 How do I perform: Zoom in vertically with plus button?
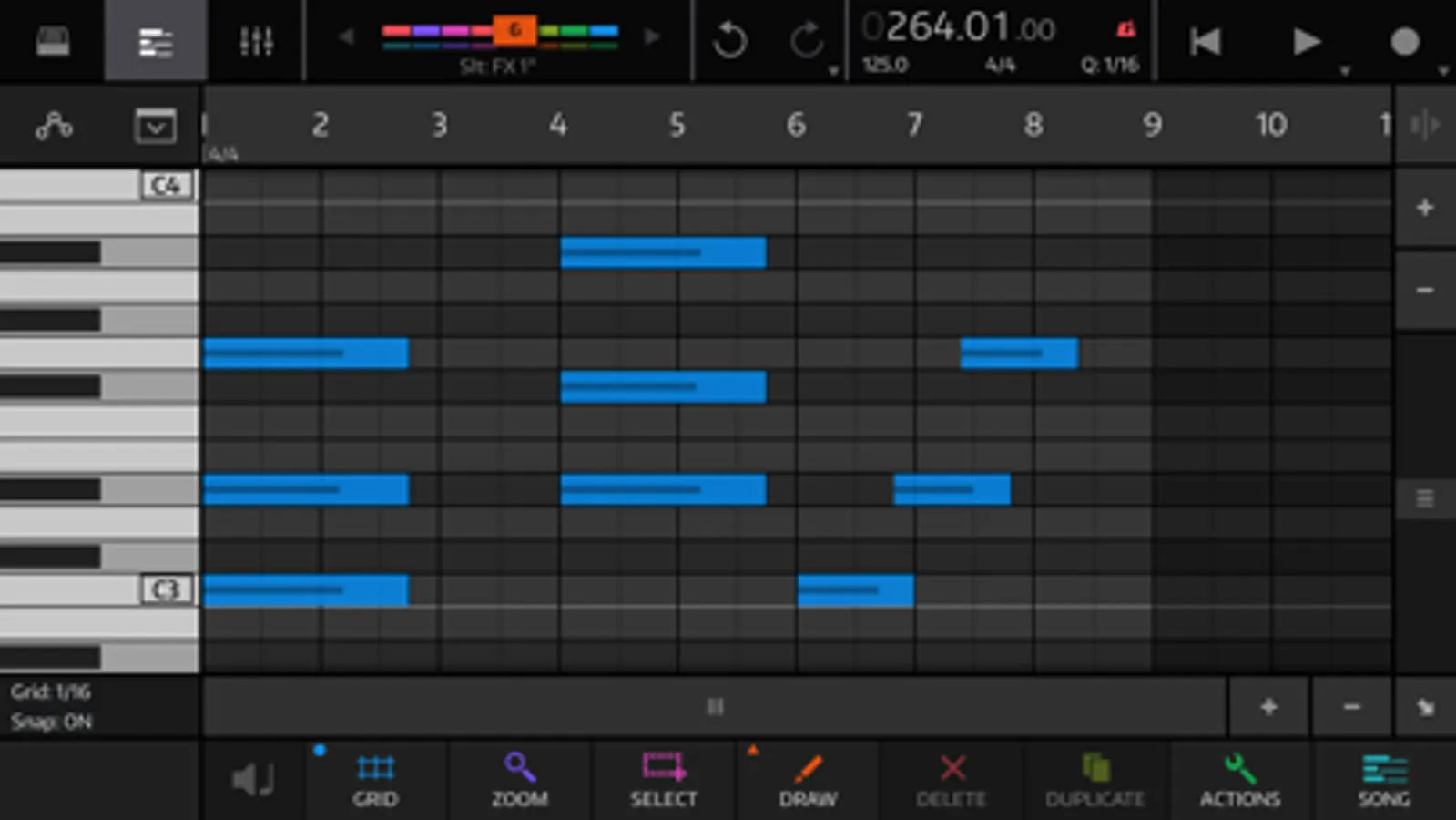pos(1425,208)
